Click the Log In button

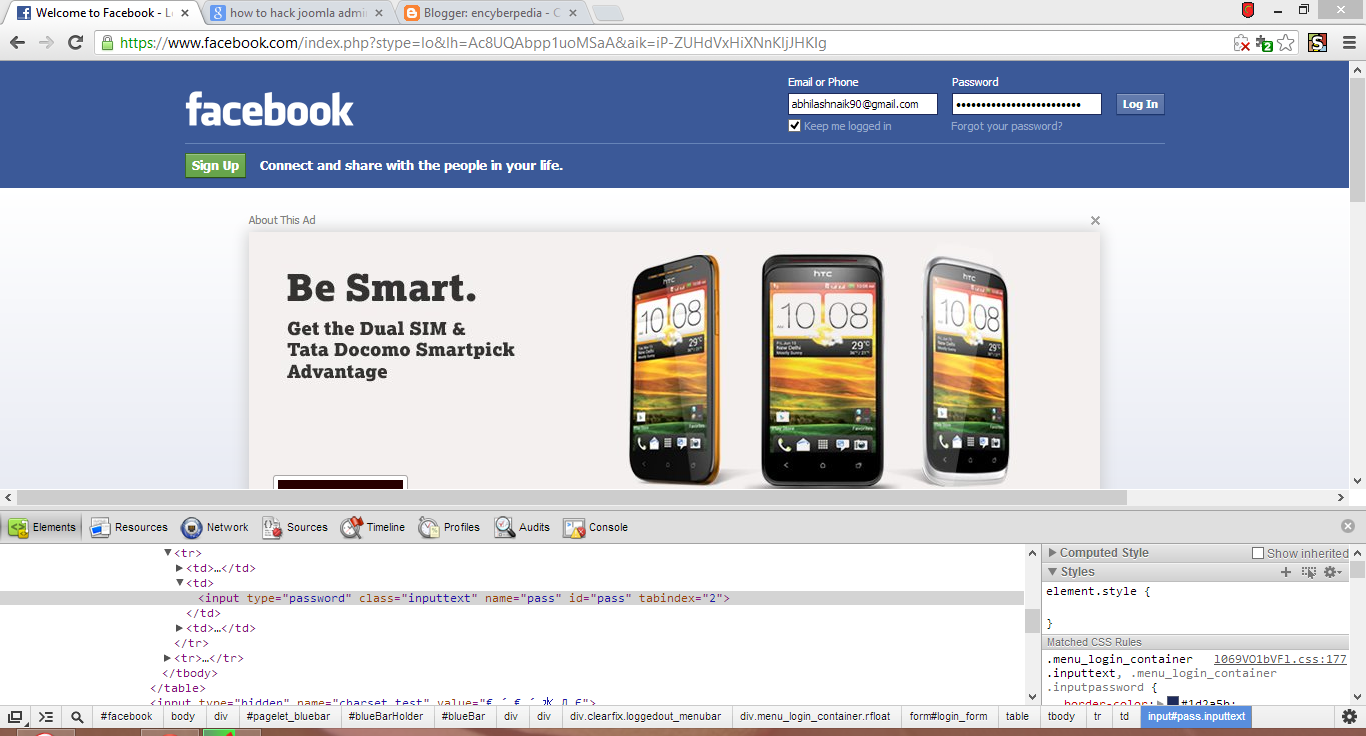point(1140,104)
